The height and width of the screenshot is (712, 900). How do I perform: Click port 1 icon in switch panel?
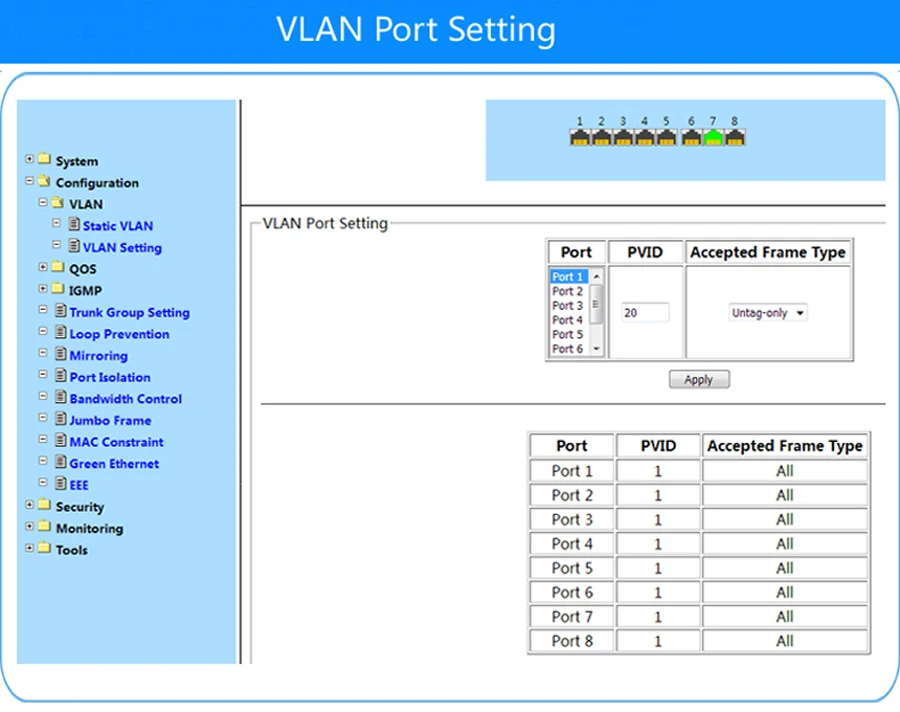point(580,137)
